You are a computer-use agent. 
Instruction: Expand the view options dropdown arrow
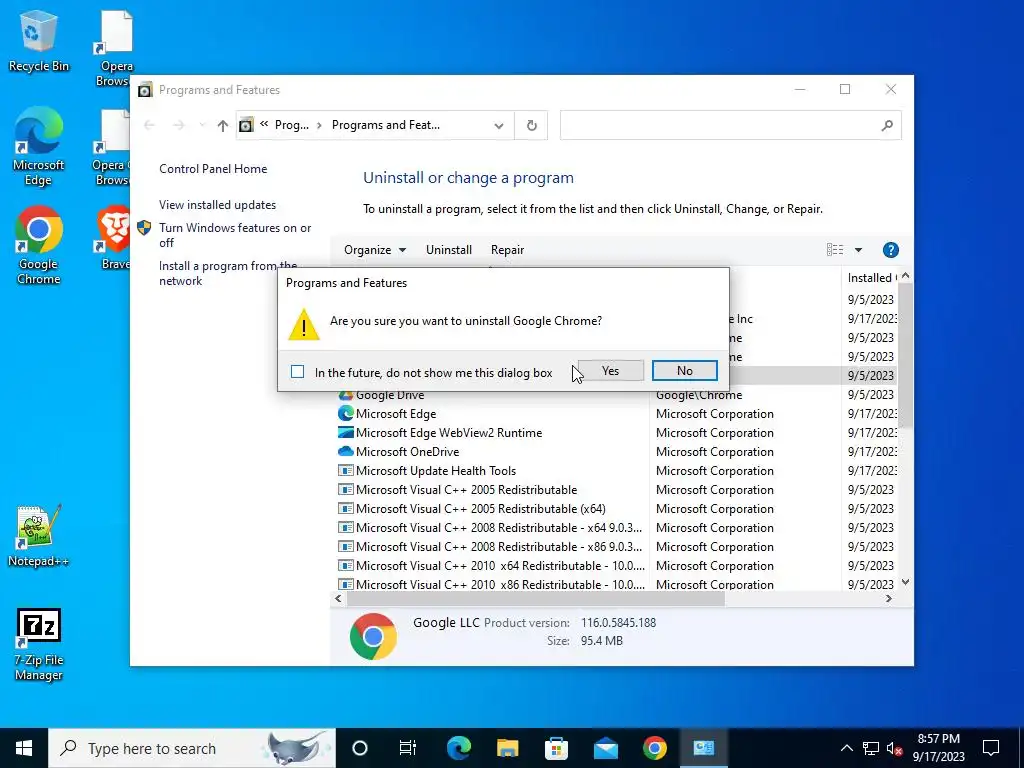click(x=859, y=250)
